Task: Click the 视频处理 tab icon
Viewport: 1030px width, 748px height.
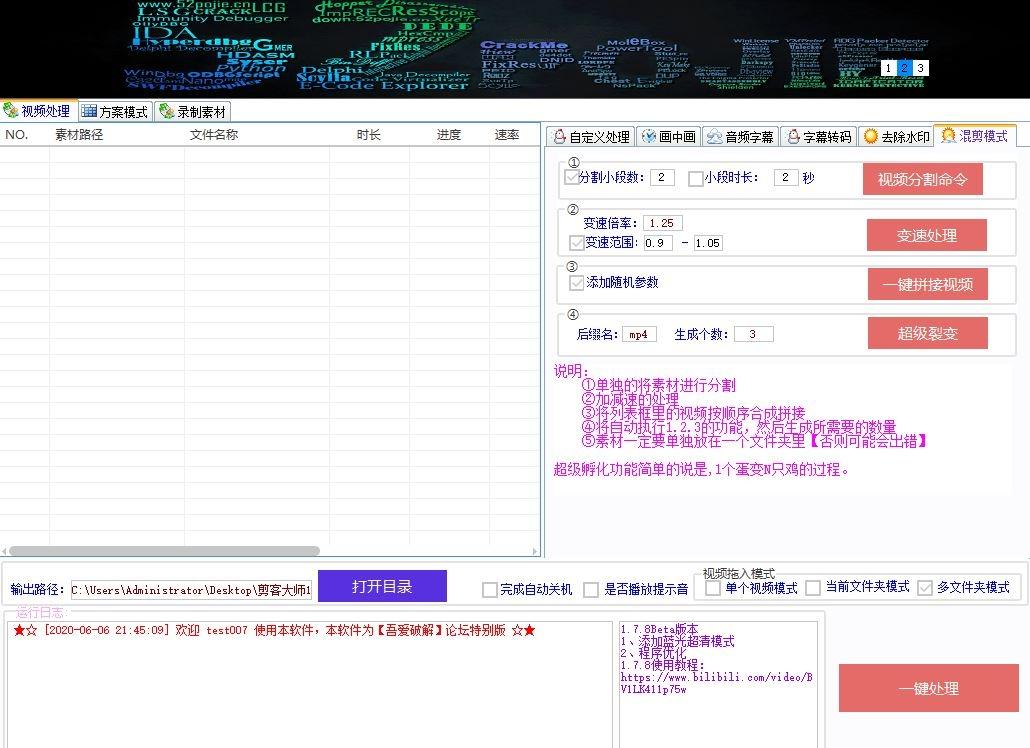Action: click(11, 110)
